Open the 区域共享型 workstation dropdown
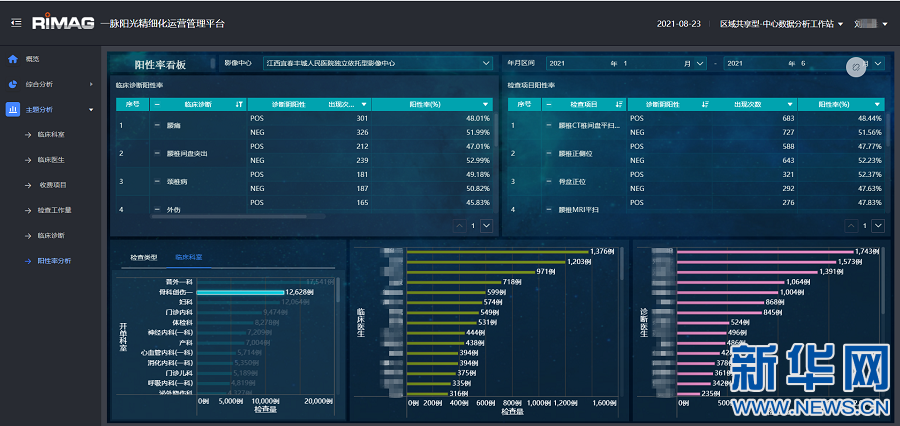900x426 pixels. [x=840, y=23]
